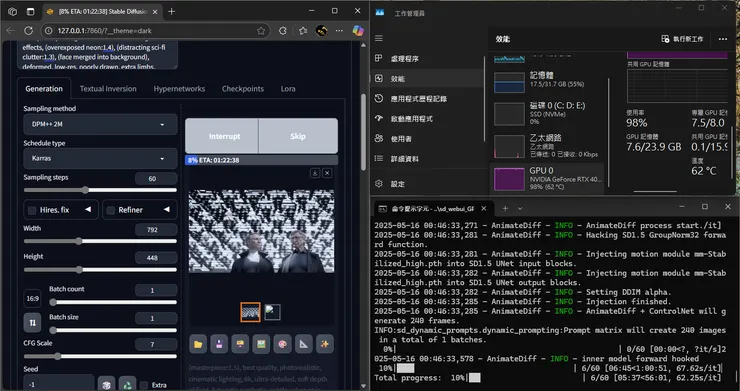Screen dimensions: 740x391
Task: Adjust the Sampling steps slider
Action: tap(101, 190)
